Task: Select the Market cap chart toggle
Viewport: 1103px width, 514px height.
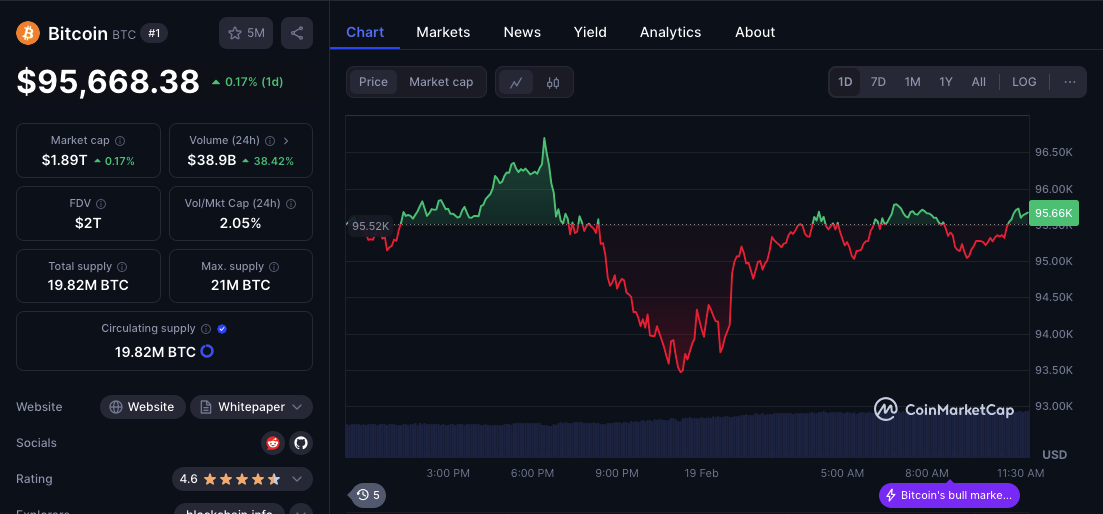Action: point(441,82)
